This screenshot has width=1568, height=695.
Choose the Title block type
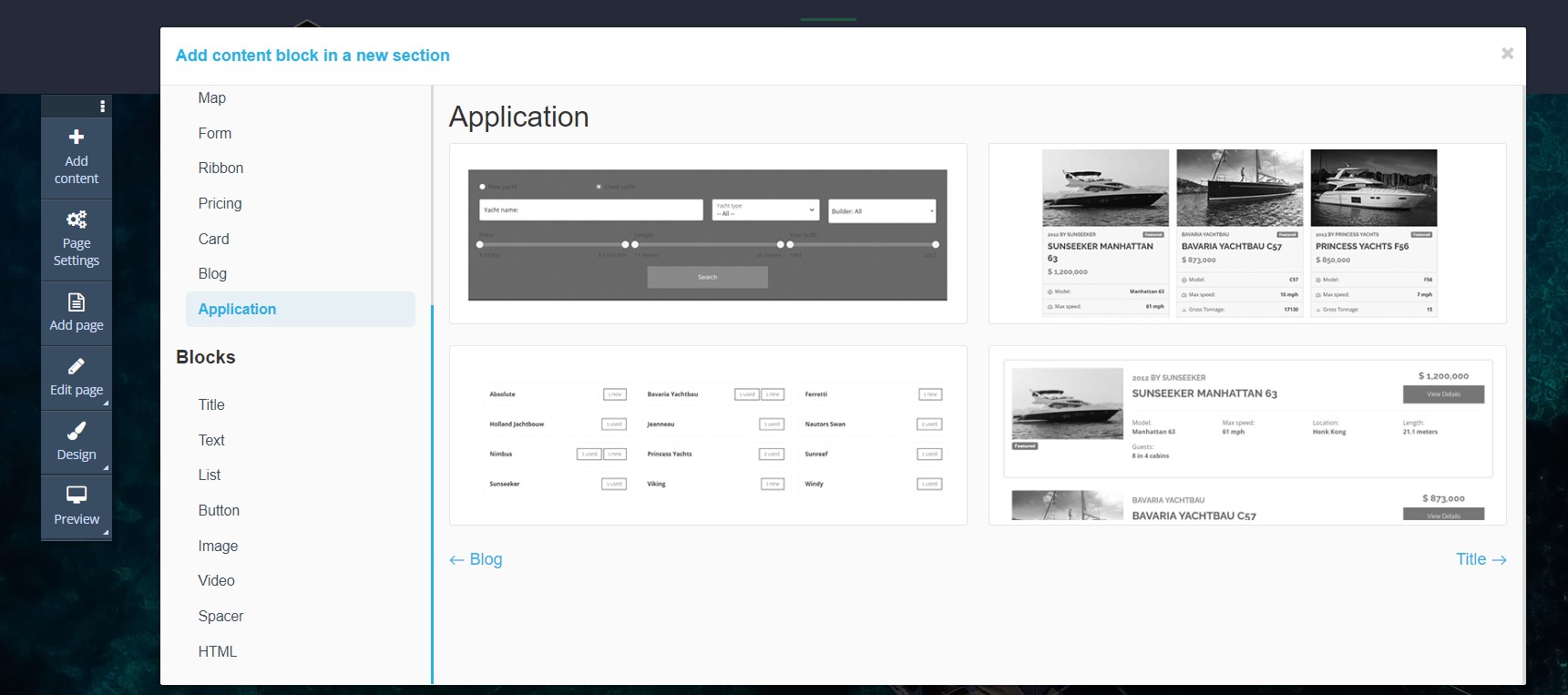[x=211, y=404]
